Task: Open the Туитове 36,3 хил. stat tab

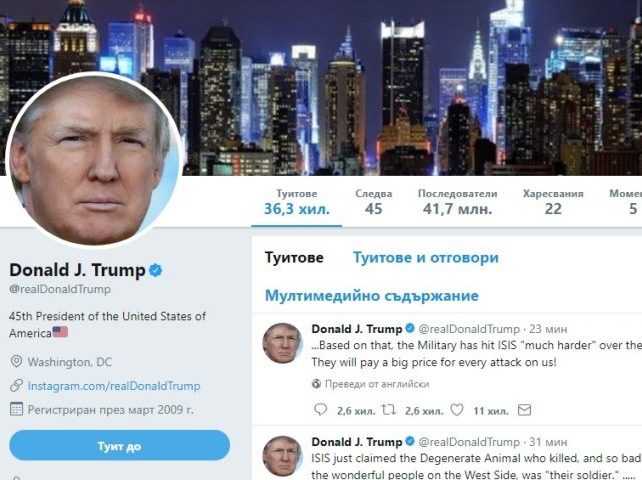Action: (296, 202)
